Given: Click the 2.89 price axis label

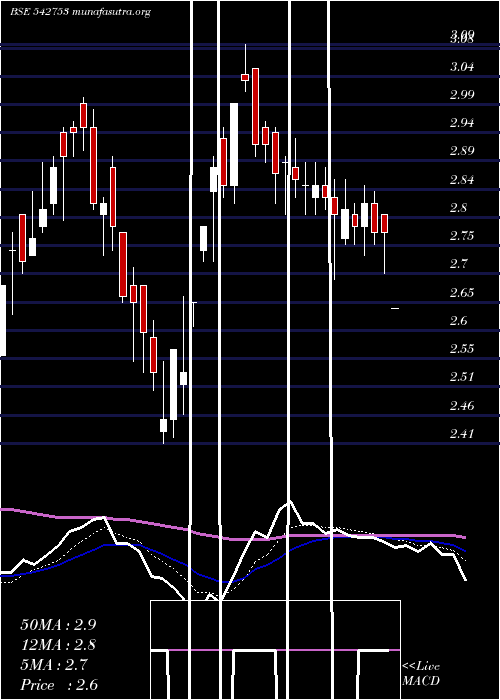Looking at the screenshot, I should pos(462,151).
